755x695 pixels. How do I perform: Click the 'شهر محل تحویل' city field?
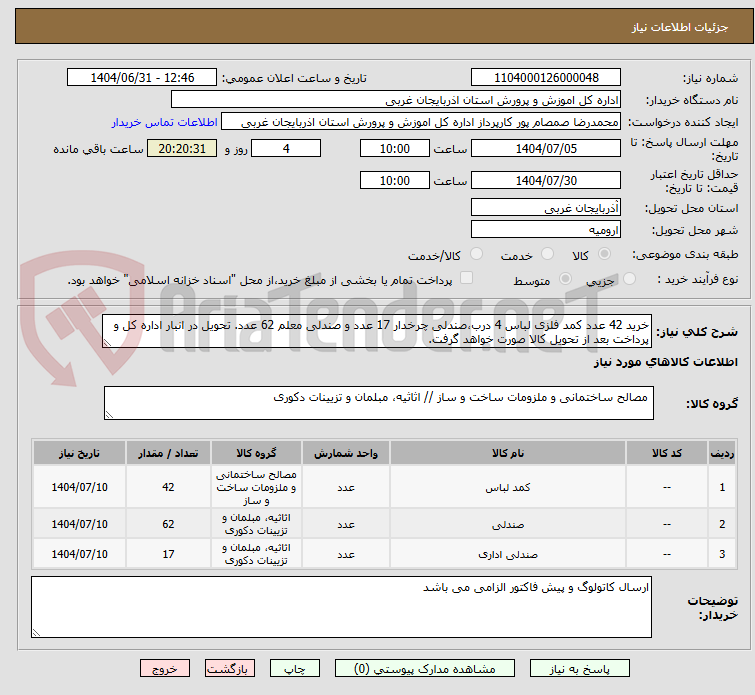[x=545, y=229]
